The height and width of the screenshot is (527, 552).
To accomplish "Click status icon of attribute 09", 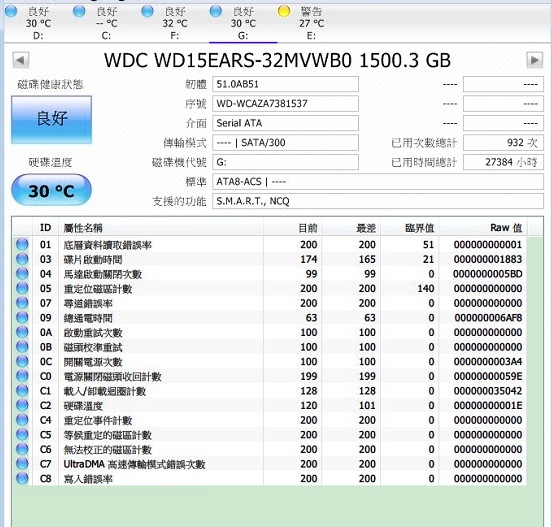I will (x=22, y=318).
